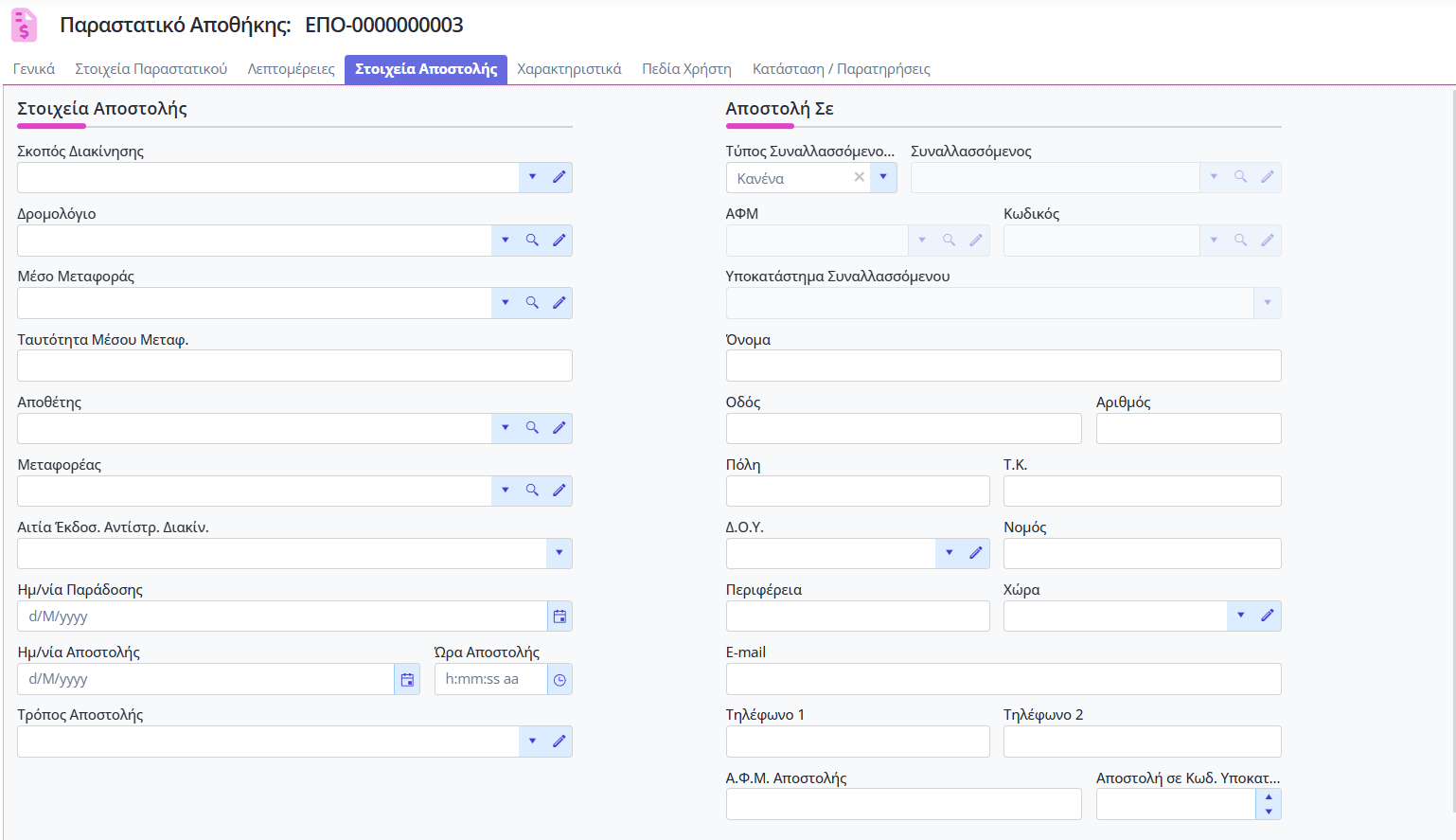Open the calendar picker for Ημ/νία Παράδοσης
1456x840 pixels.
click(x=559, y=617)
